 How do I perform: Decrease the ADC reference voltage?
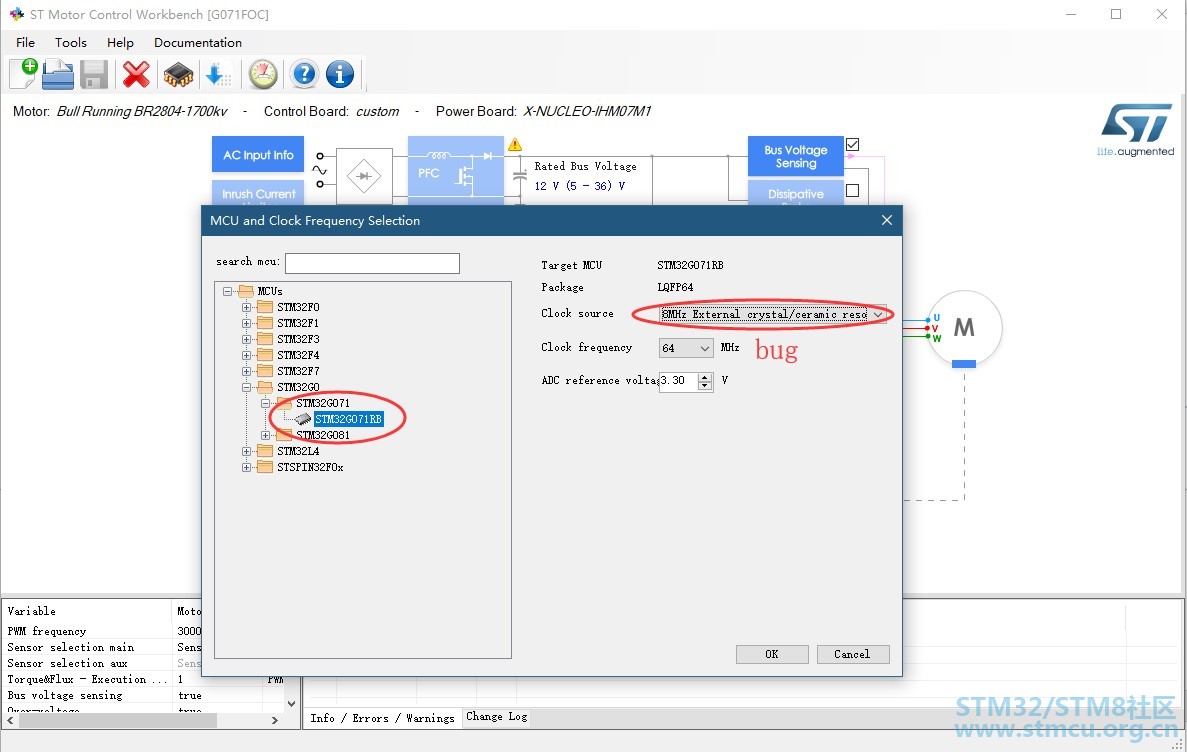coord(705,385)
